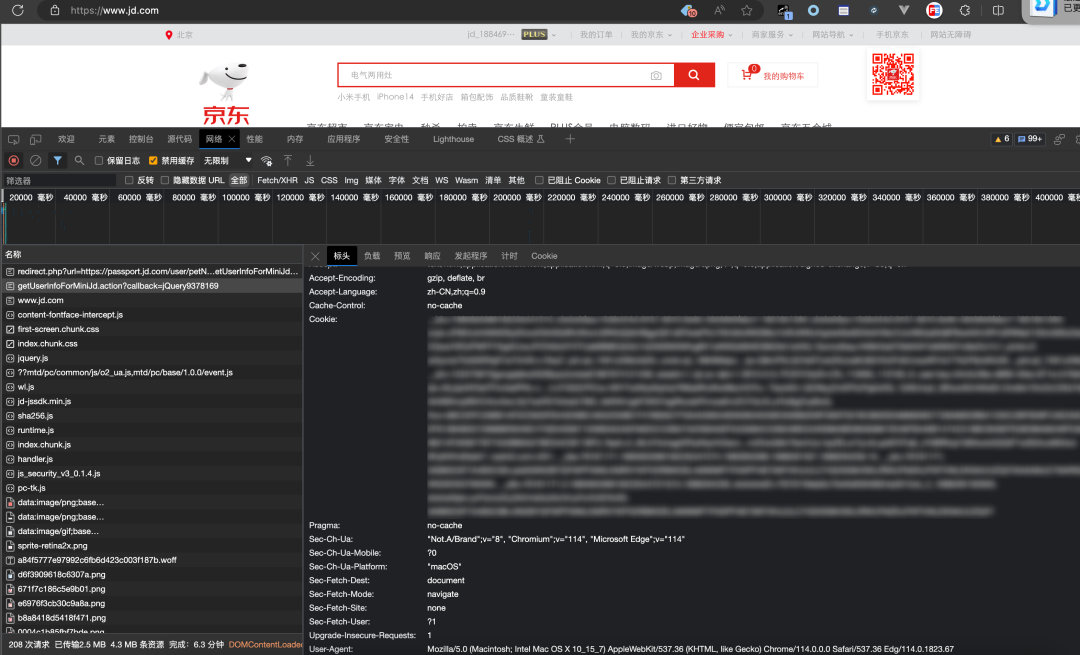Select the 全部 request type filter
This screenshot has height=655, width=1080.
239,180
